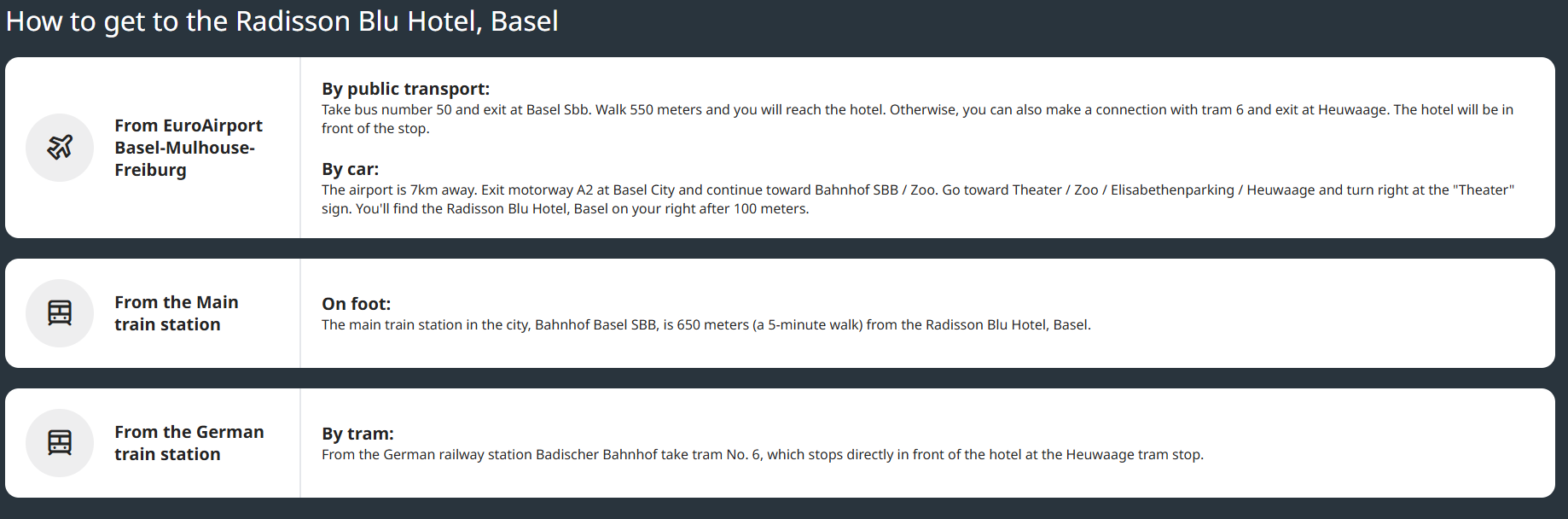Click the tram No. 6 directions sentence

click(762, 455)
